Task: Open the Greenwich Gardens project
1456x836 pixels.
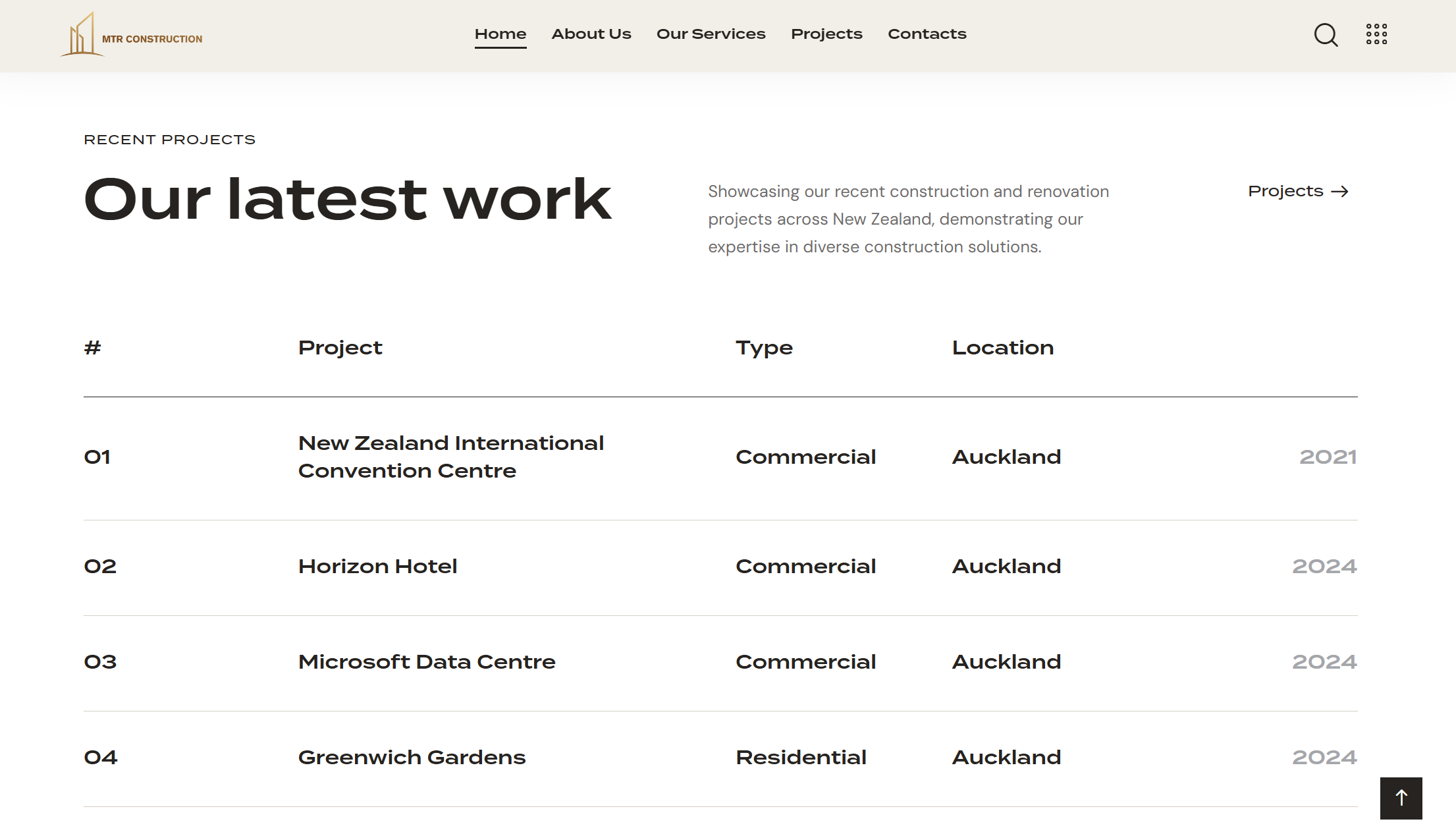Action: click(412, 758)
